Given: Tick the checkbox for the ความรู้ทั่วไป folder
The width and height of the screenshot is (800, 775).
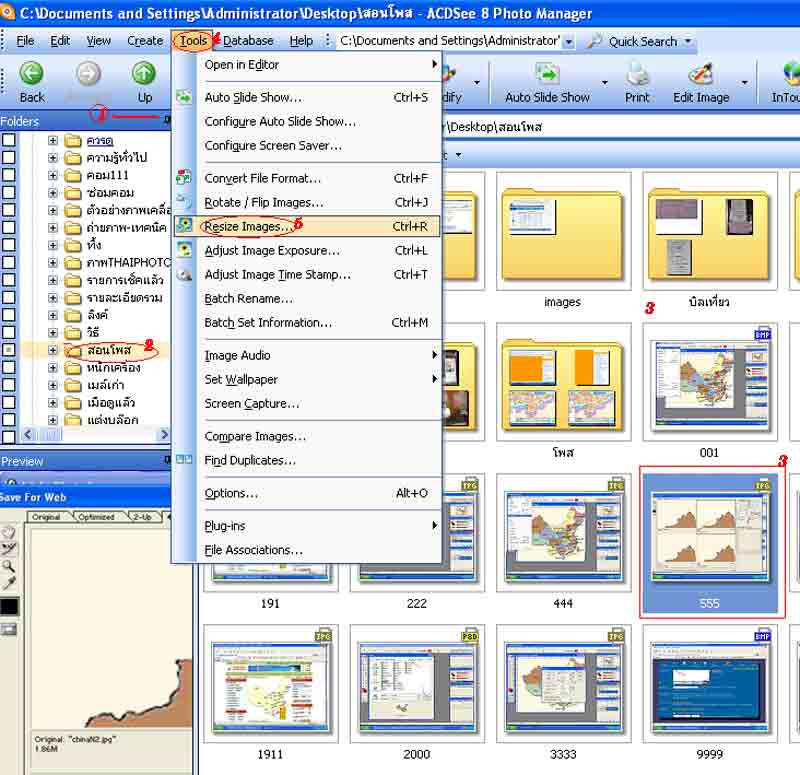Looking at the screenshot, I should coord(9,157).
